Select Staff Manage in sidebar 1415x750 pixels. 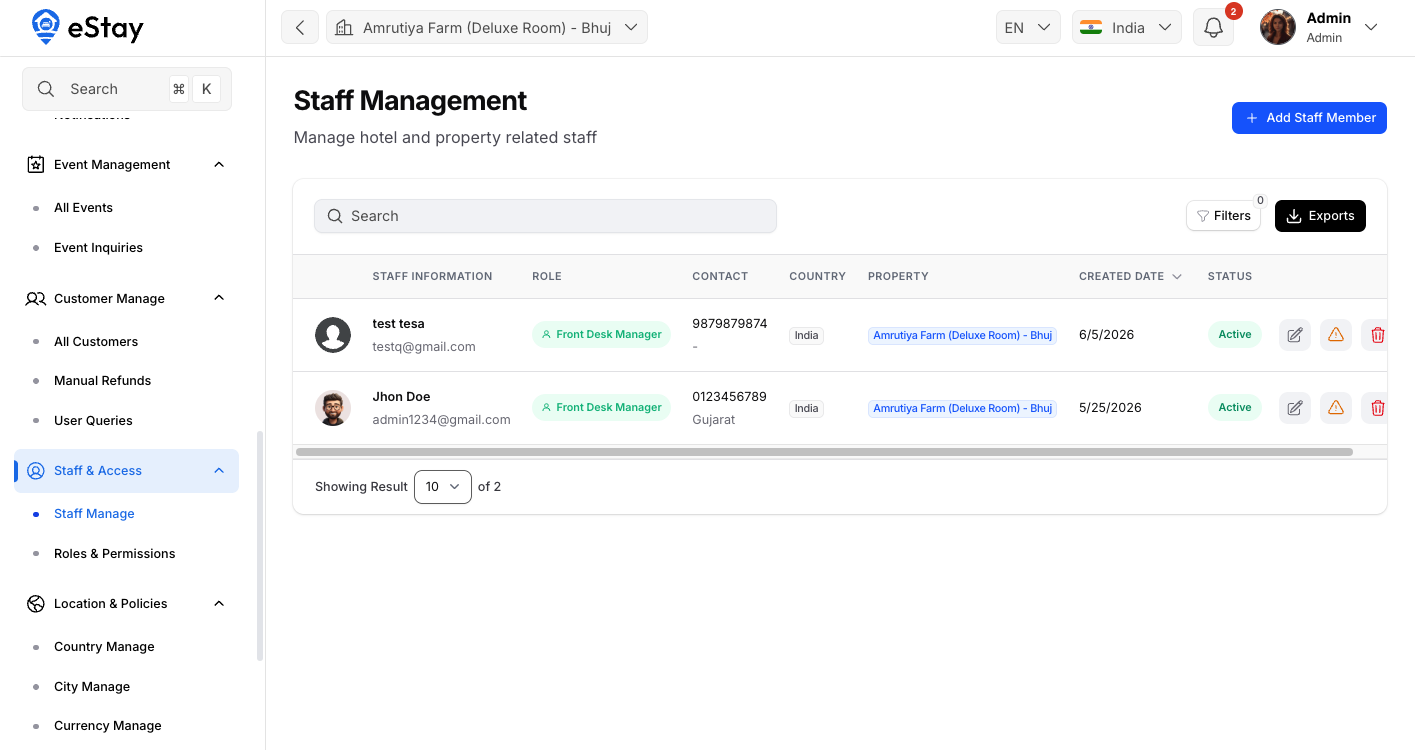tap(94, 514)
